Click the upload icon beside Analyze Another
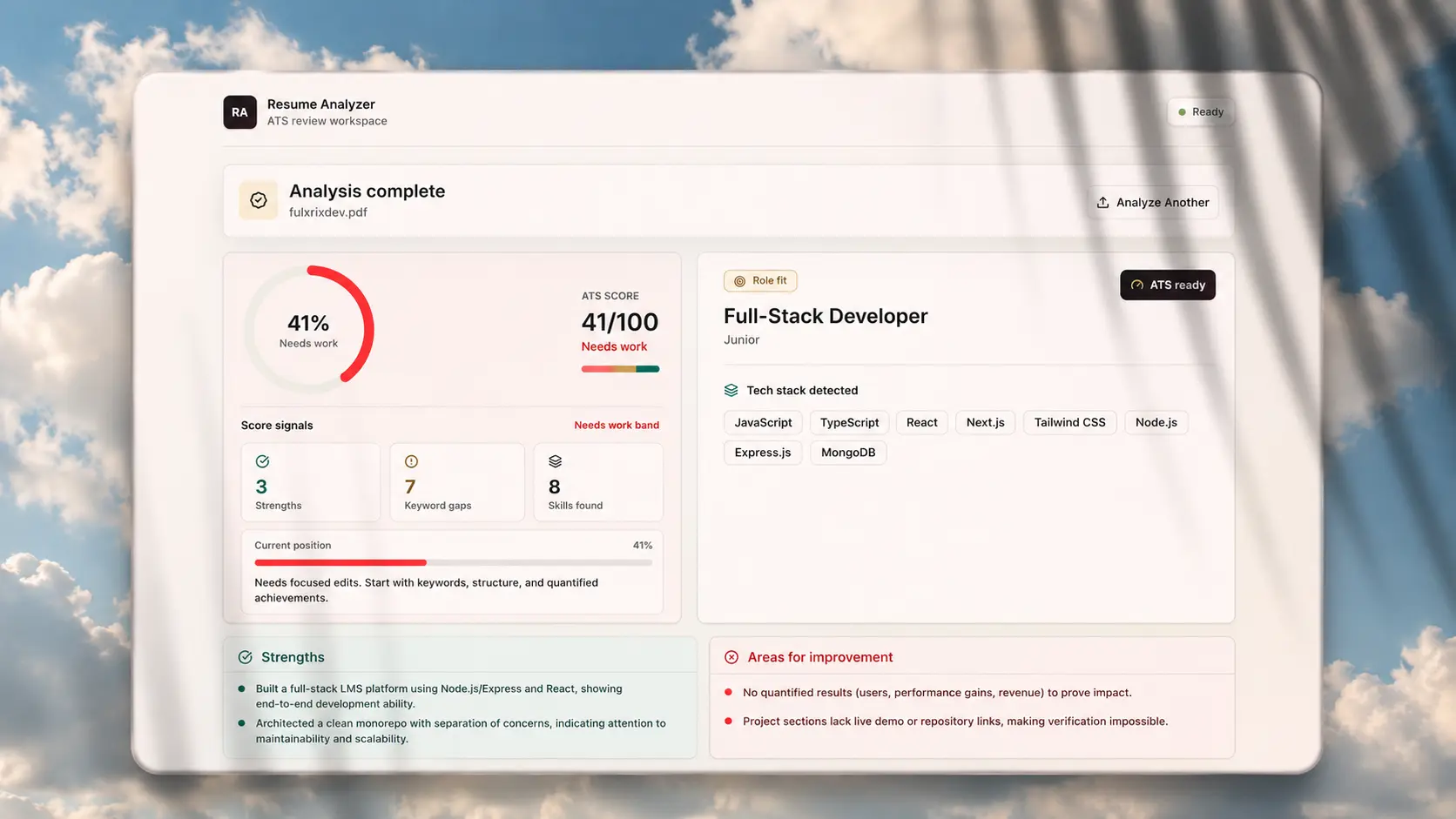Image resolution: width=1456 pixels, height=819 pixels. 1102,202
